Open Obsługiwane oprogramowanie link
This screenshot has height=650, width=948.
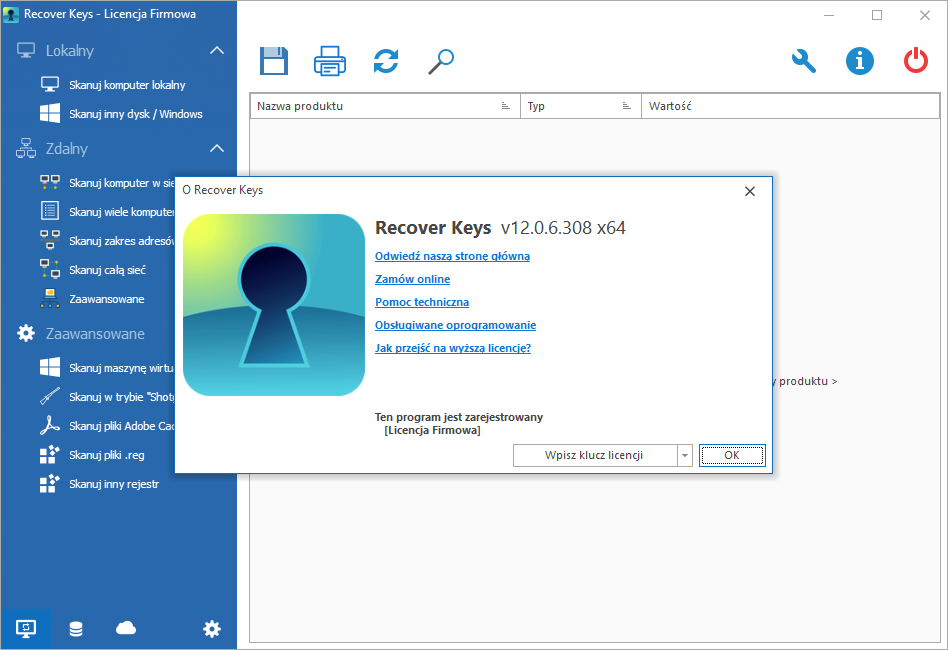[455, 325]
